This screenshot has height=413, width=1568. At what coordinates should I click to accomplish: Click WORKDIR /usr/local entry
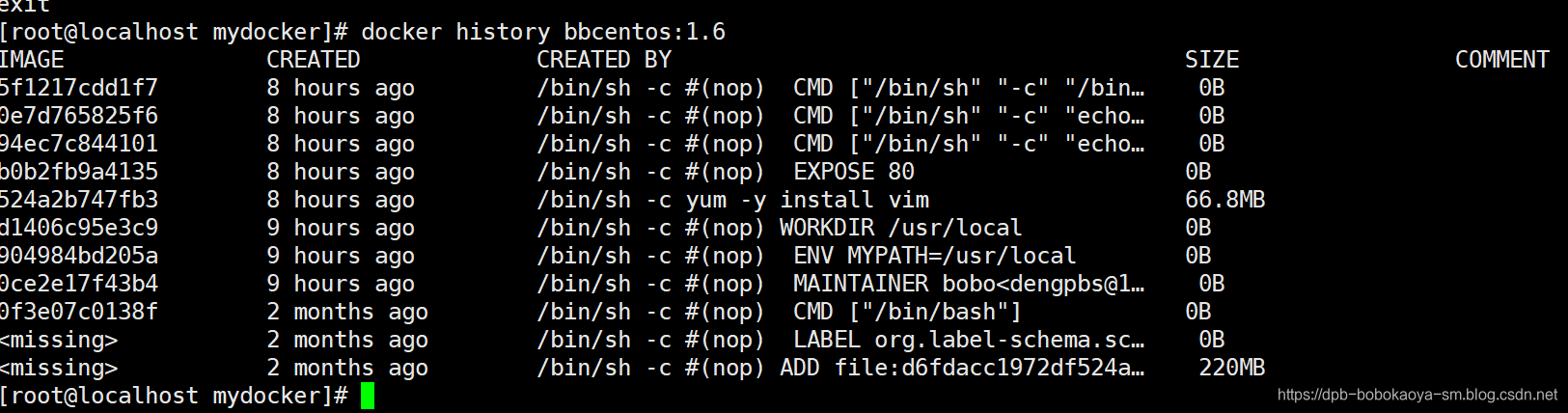pos(901,228)
